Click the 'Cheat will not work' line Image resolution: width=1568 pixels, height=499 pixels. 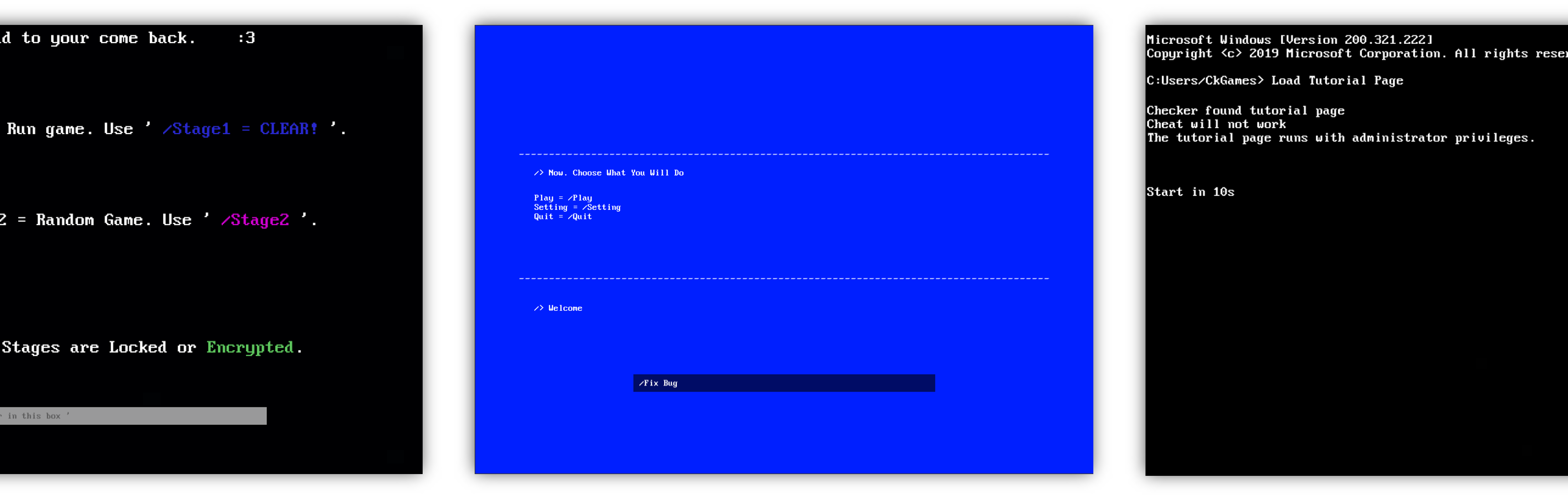pyautogui.click(x=1216, y=124)
